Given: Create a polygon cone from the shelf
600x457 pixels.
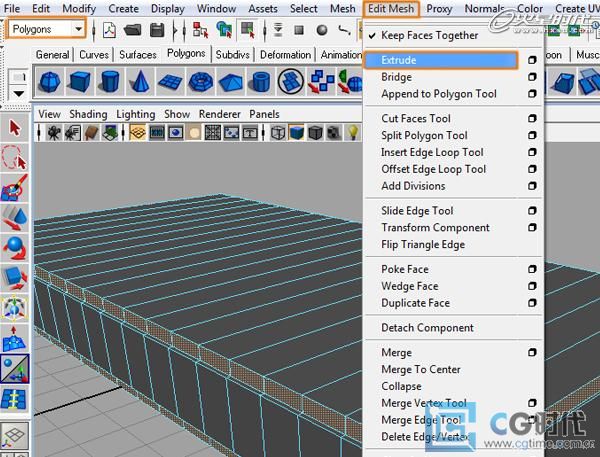Looking at the screenshot, I should (140, 82).
